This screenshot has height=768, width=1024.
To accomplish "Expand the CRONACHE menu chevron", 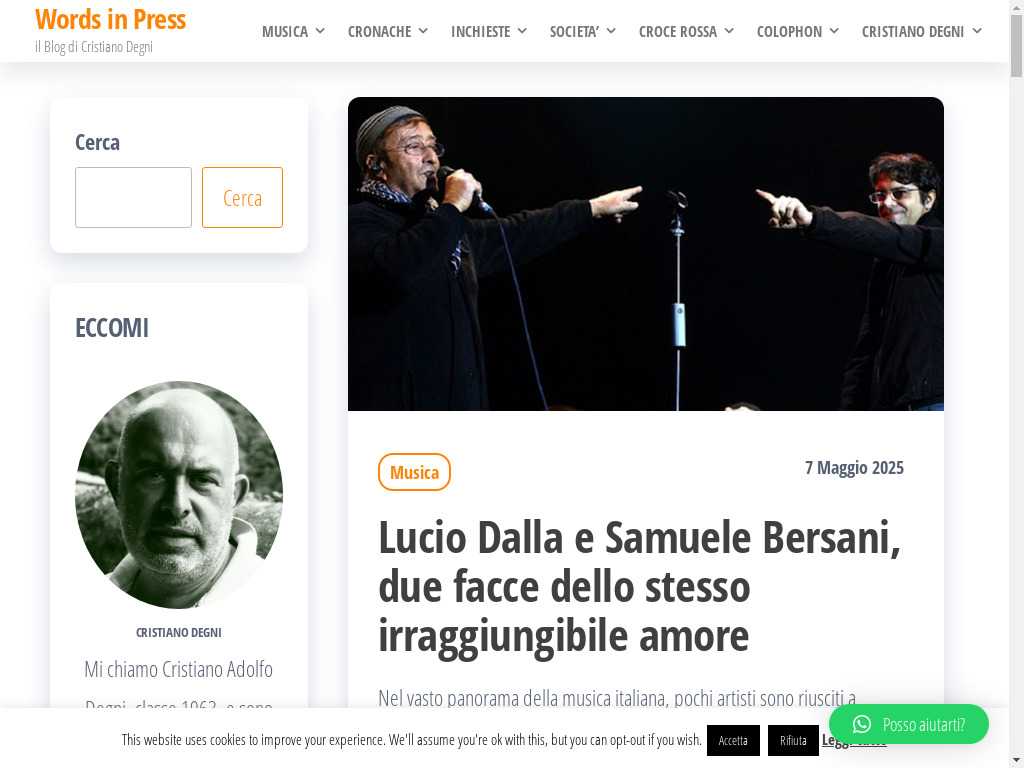I will [423, 31].
